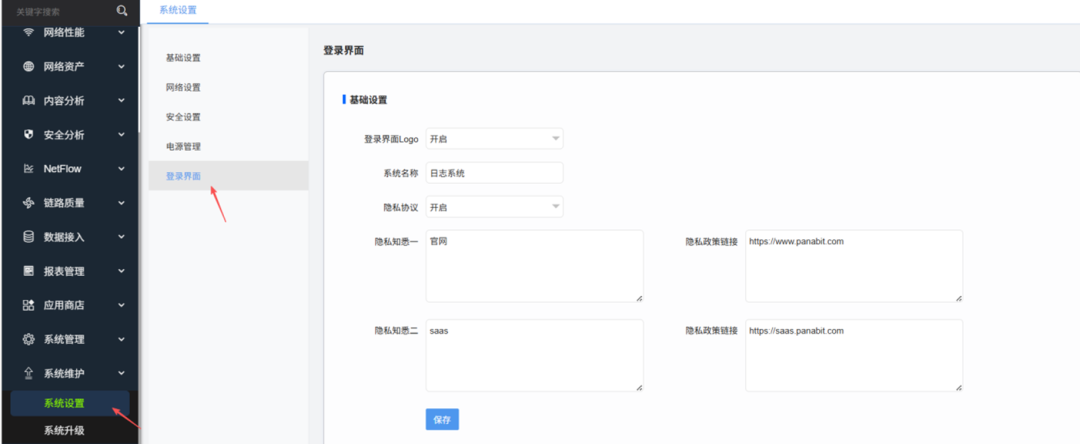Open 基础设置 in settings list

click(x=183, y=58)
